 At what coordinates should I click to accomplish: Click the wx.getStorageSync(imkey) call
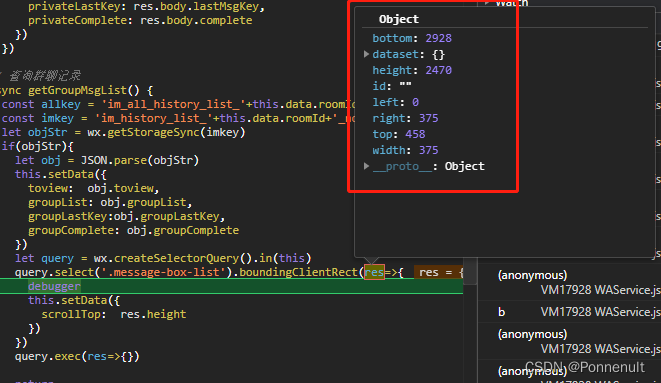coord(166,132)
